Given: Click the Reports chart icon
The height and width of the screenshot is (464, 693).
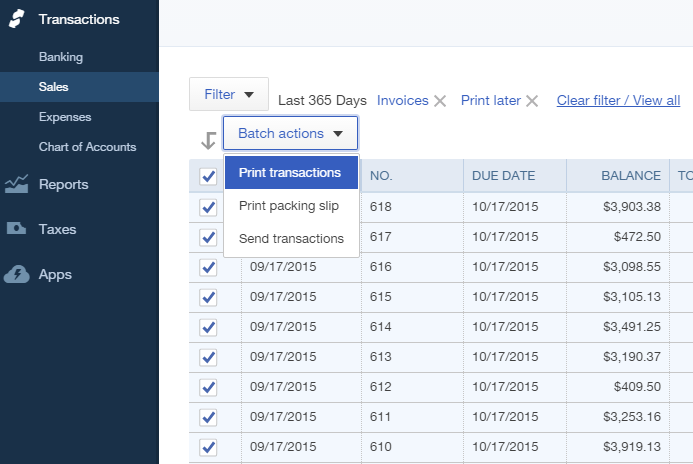Looking at the screenshot, I should [17, 184].
